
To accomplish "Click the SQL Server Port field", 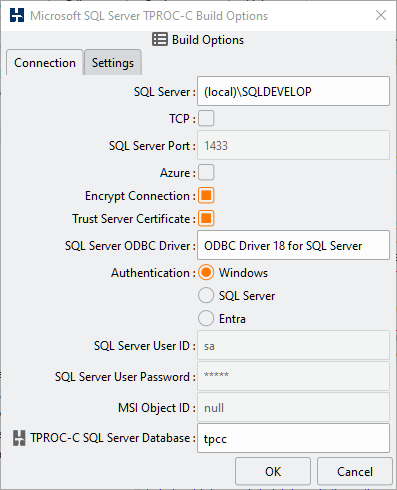I will (293, 145).
